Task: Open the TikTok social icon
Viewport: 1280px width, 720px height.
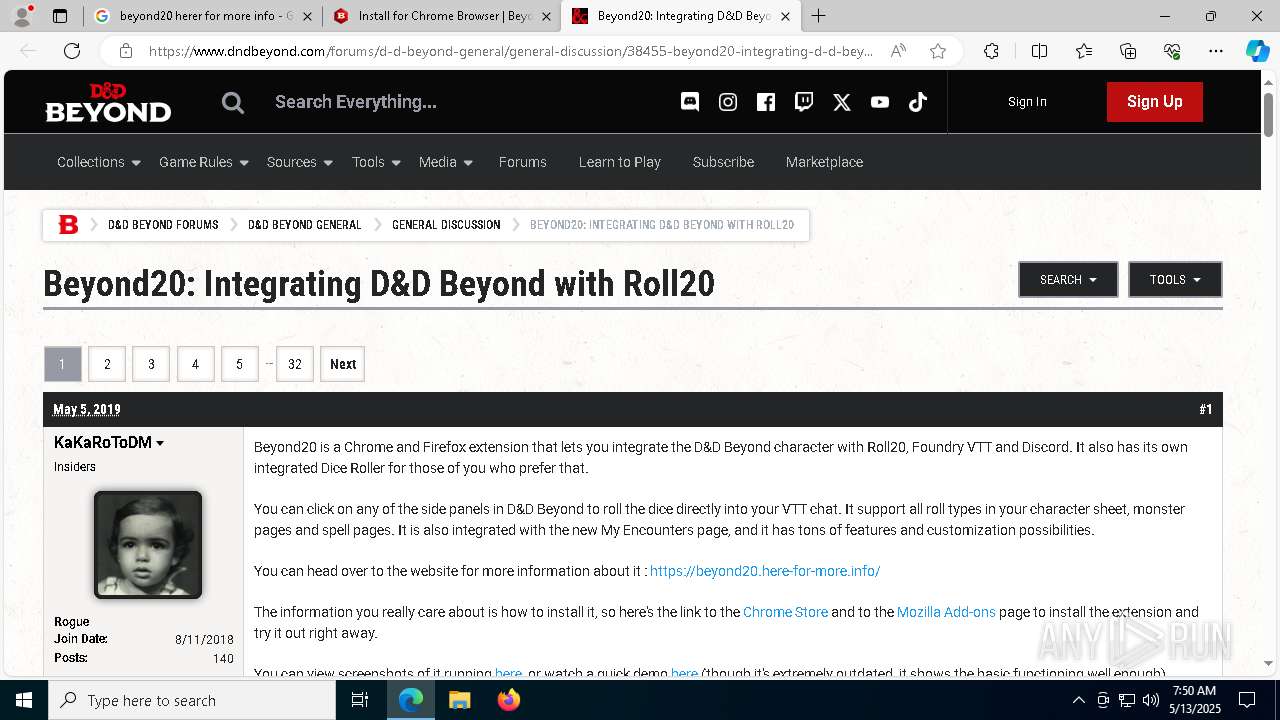Action: (918, 101)
